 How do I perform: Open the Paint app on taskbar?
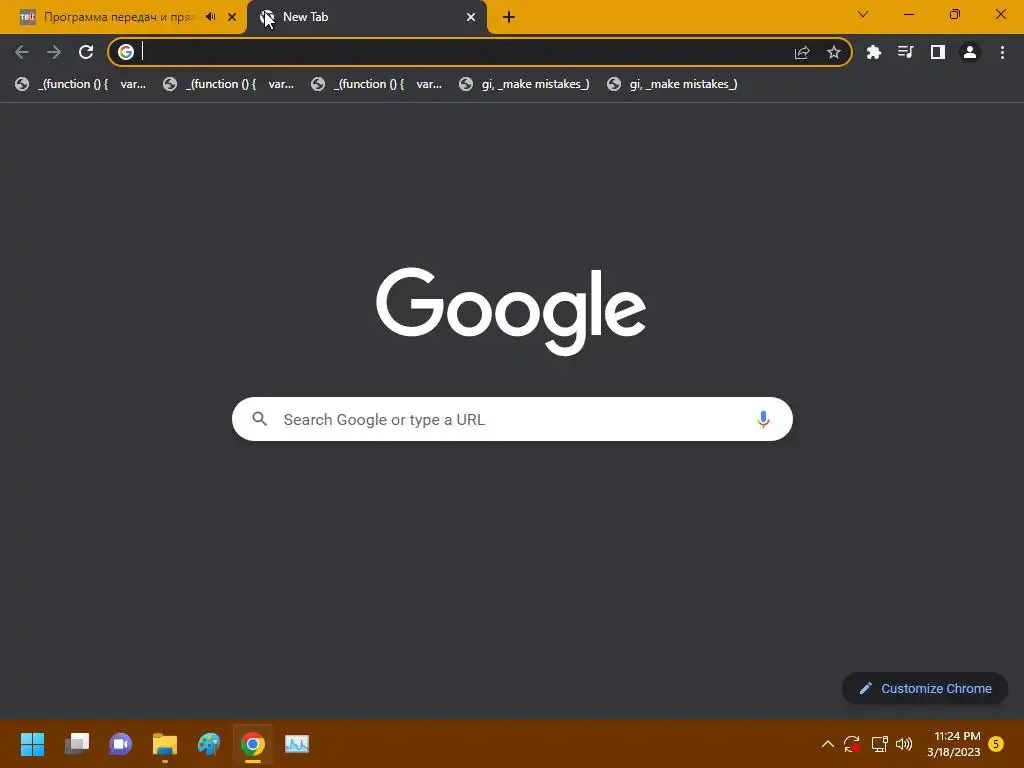click(209, 744)
